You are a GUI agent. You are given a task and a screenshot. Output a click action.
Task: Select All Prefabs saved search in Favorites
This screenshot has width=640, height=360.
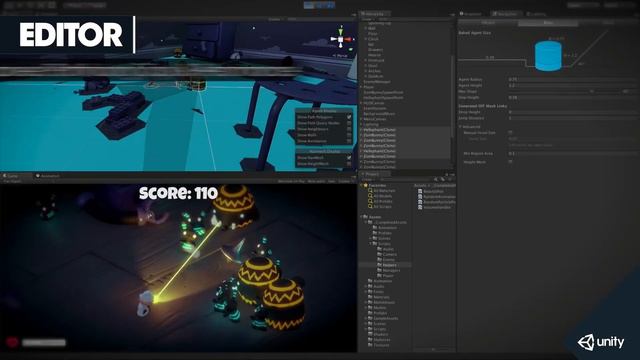[383, 201]
